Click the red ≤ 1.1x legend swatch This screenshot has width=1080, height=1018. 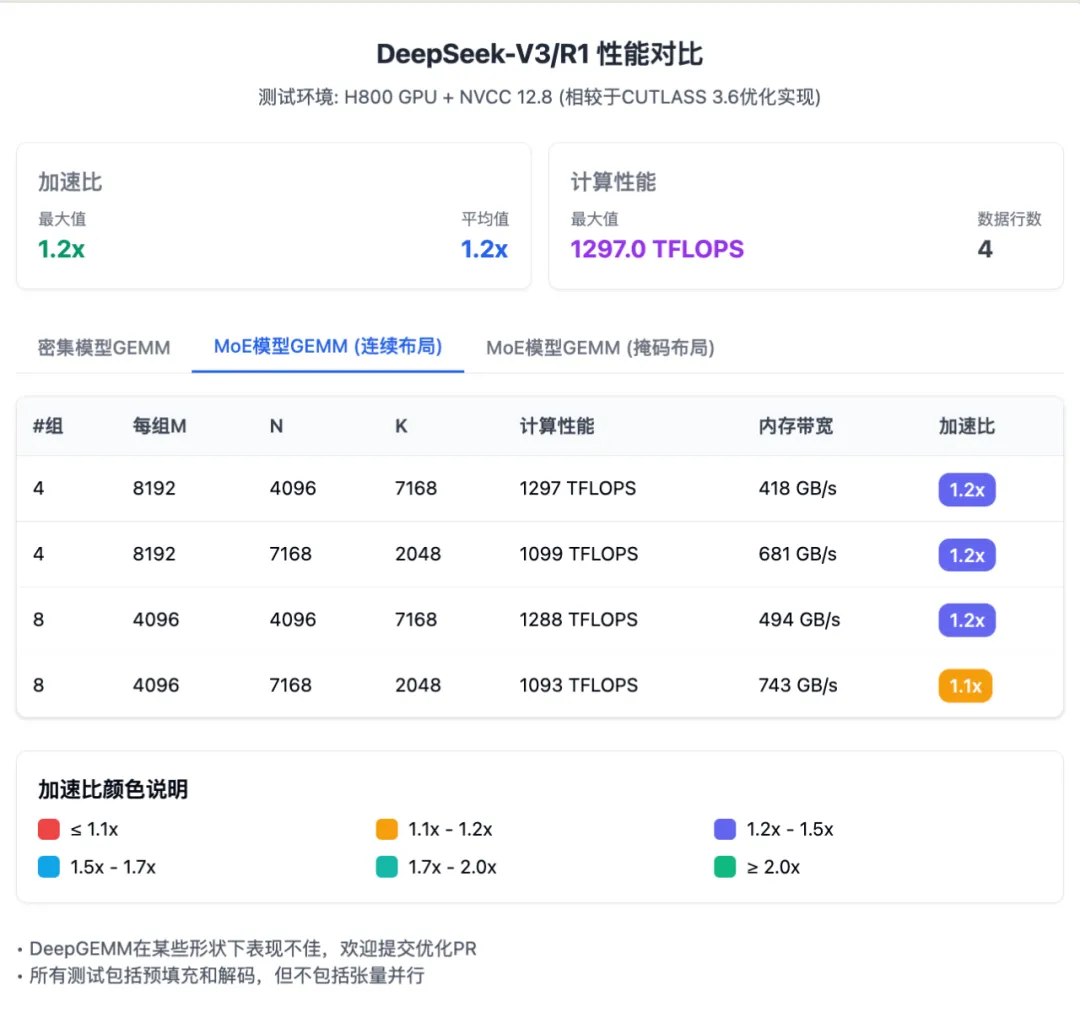(x=49, y=829)
